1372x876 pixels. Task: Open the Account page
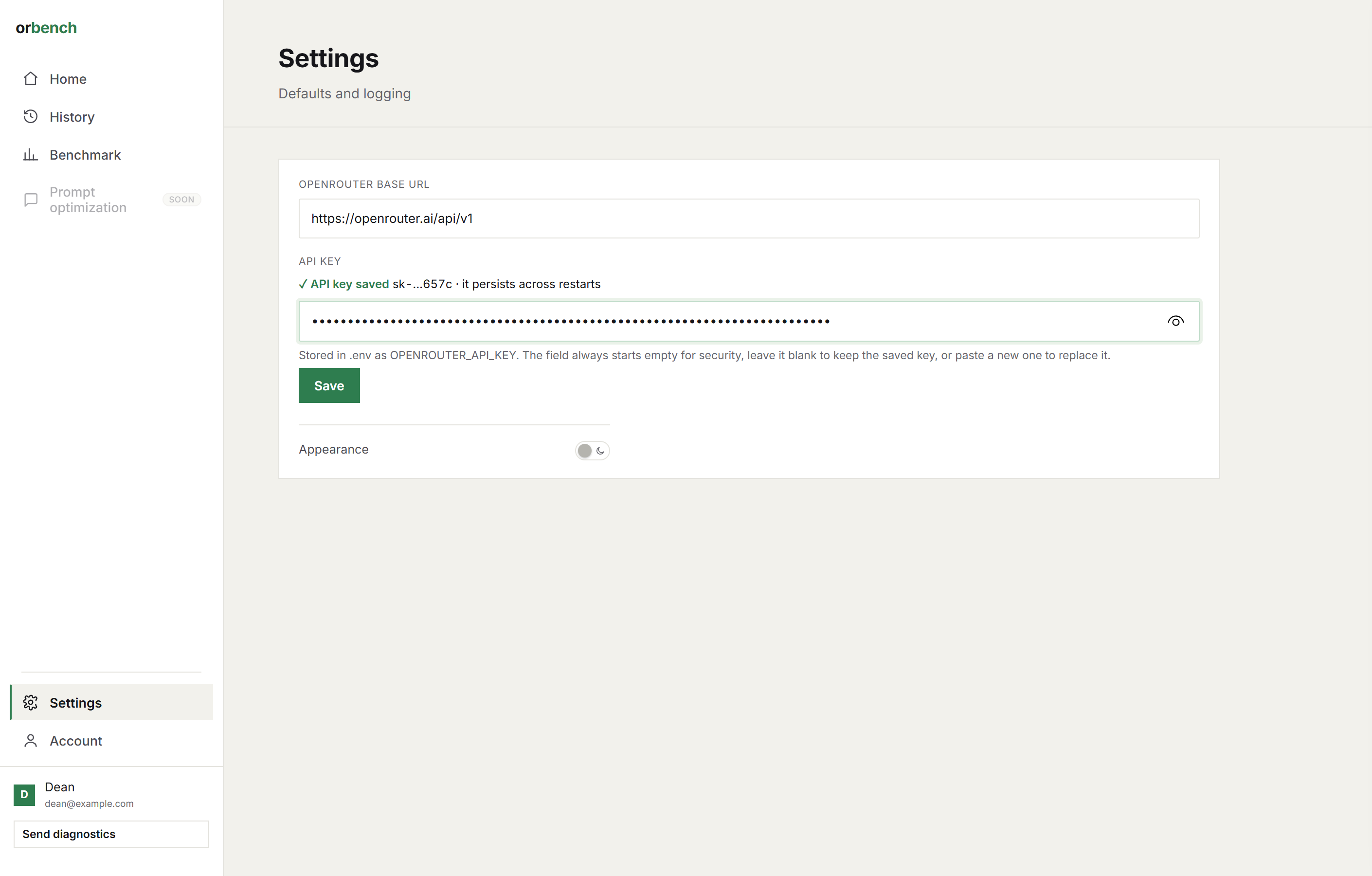tap(112, 740)
